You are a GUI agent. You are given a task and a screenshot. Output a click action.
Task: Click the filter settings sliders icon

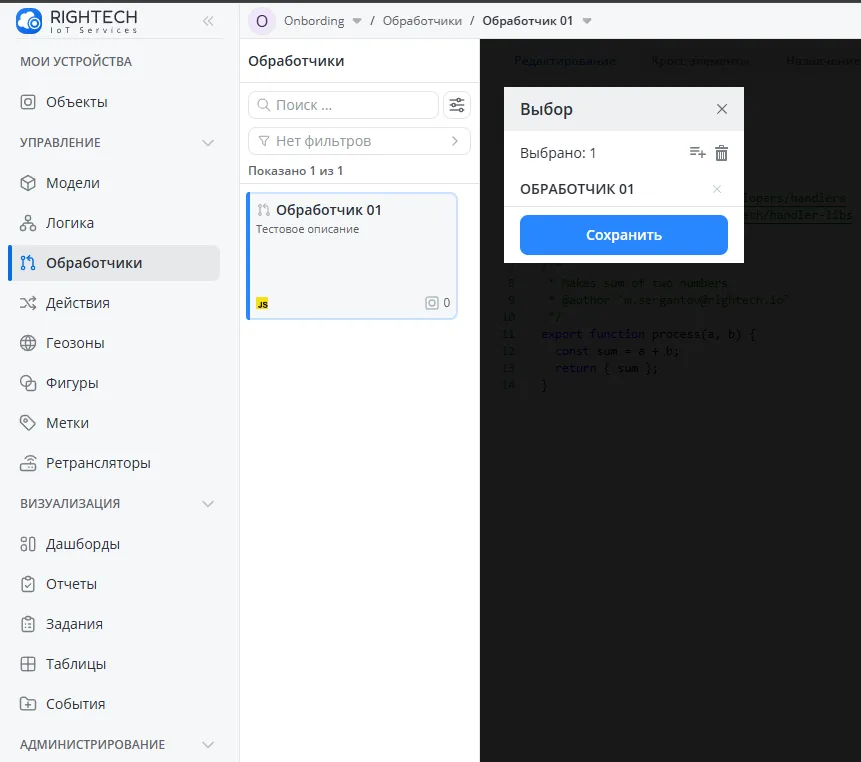457,105
